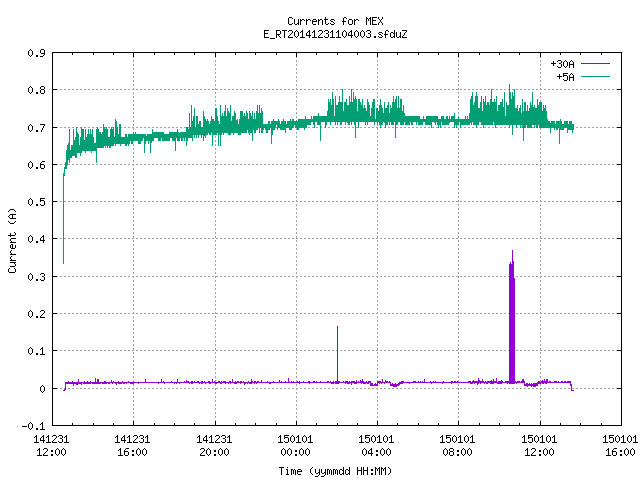Viewport: 640px width, 480px height.
Task: Click x-axis tick label 141231 20:00
Action: [214, 446]
